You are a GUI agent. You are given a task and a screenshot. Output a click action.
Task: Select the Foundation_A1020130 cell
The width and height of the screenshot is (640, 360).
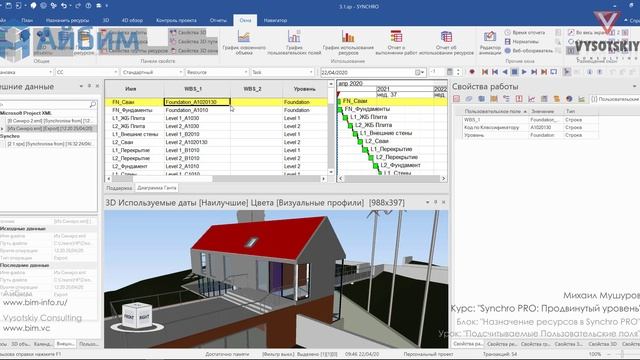[197, 102]
